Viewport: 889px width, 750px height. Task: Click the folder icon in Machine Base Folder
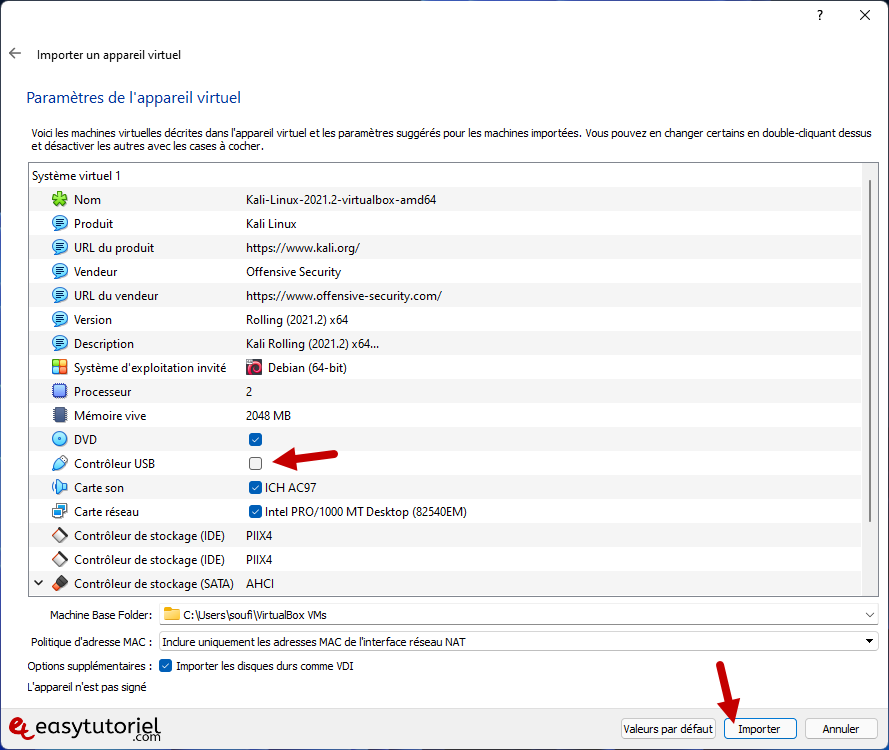(171, 614)
